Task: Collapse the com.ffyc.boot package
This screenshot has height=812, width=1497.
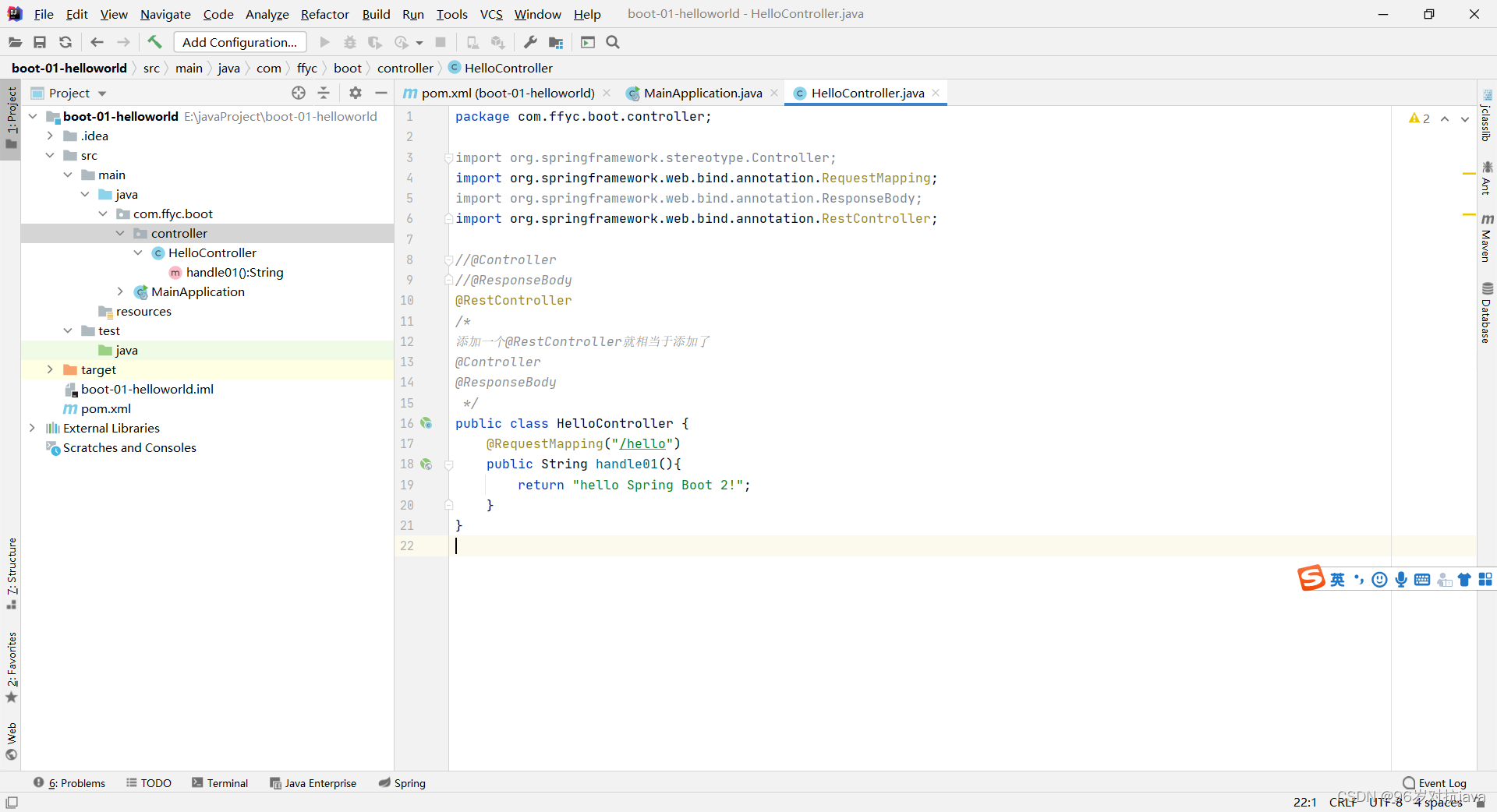Action: point(103,214)
